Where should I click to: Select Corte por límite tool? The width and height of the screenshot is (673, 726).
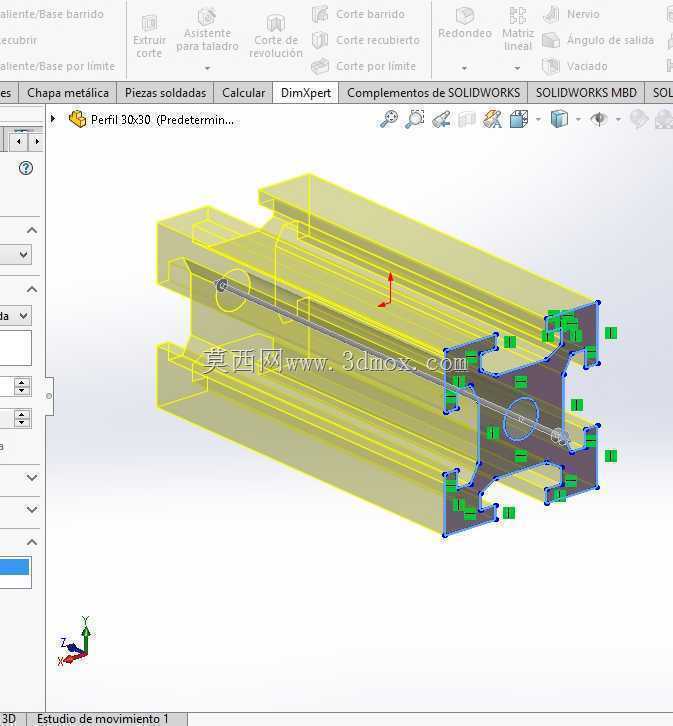point(364,66)
